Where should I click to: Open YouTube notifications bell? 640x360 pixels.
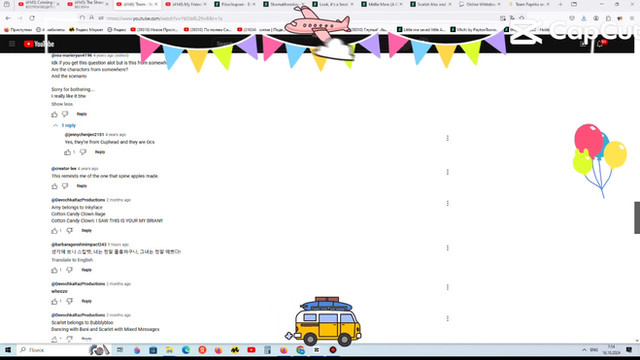pos(600,44)
